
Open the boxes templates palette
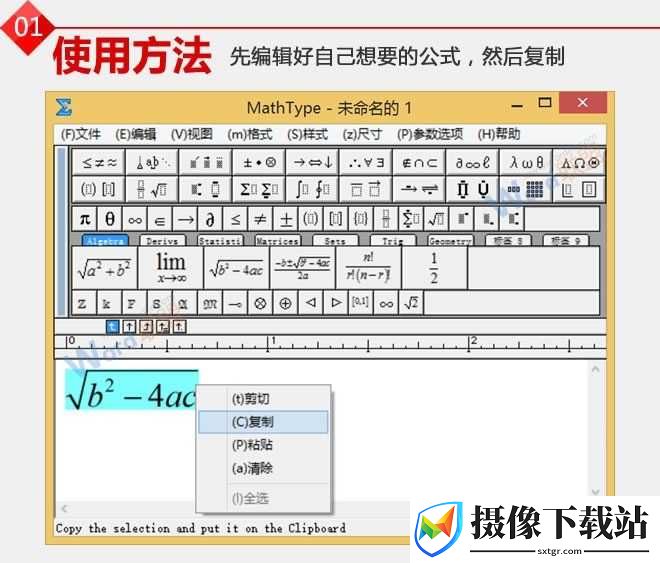point(580,189)
